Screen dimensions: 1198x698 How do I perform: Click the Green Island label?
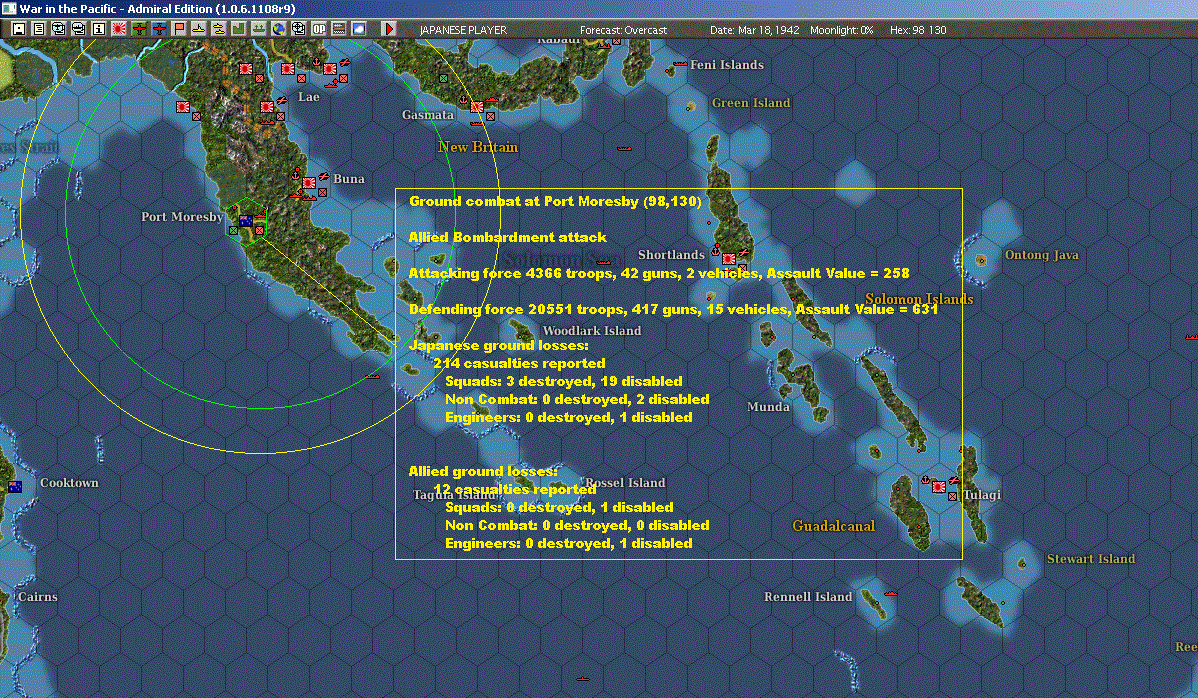(x=751, y=103)
